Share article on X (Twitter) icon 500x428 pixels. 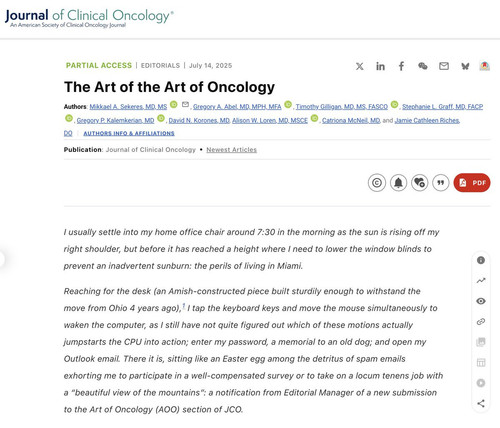[359, 66]
